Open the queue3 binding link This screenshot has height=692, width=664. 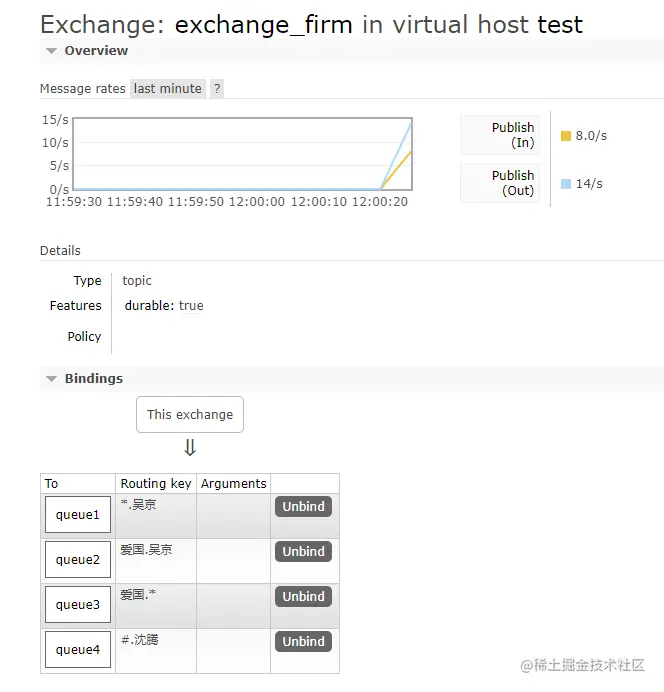click(x=78, y=605)
